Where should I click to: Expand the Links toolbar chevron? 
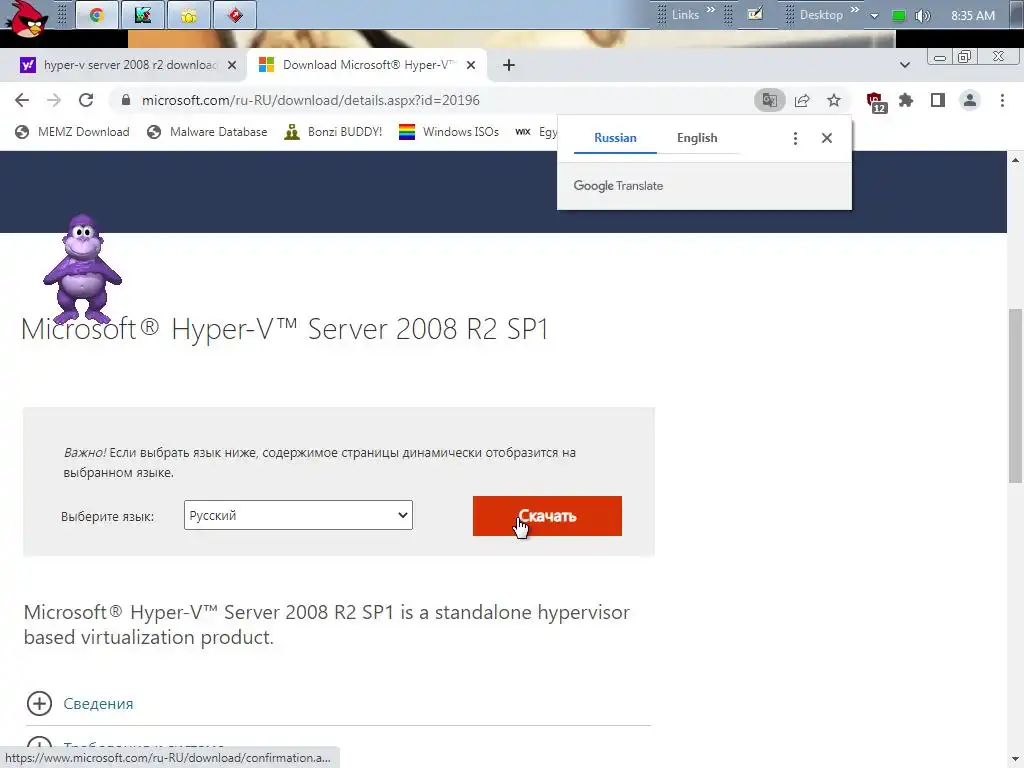711,9
